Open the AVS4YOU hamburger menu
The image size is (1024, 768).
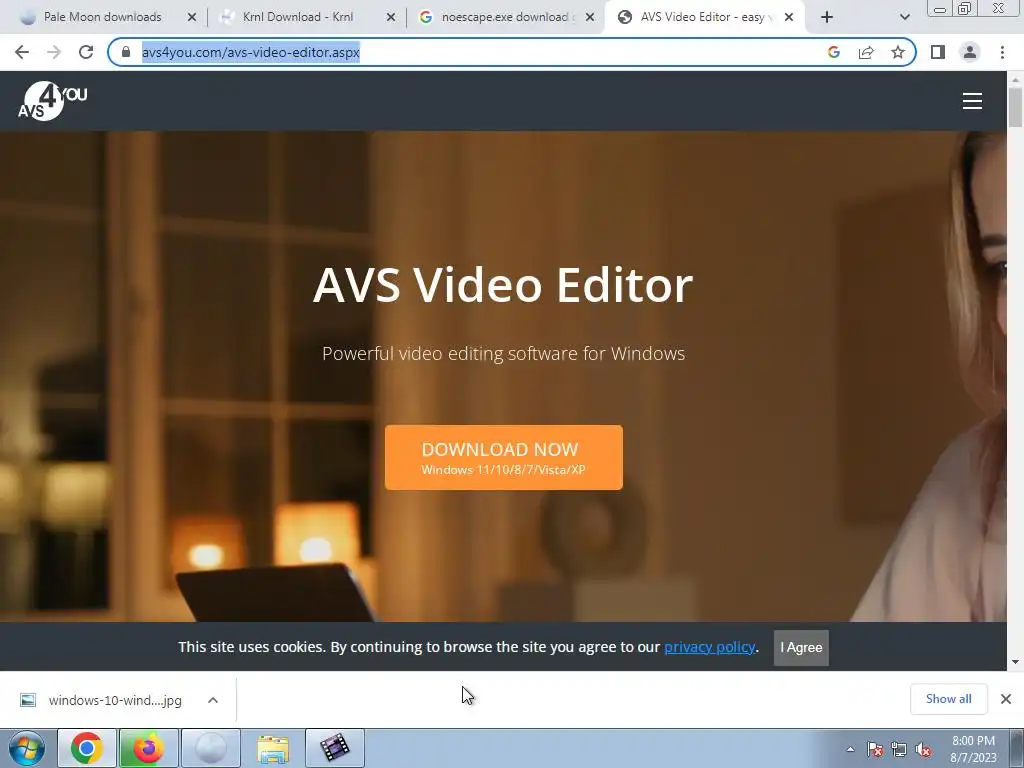(972, 101)
